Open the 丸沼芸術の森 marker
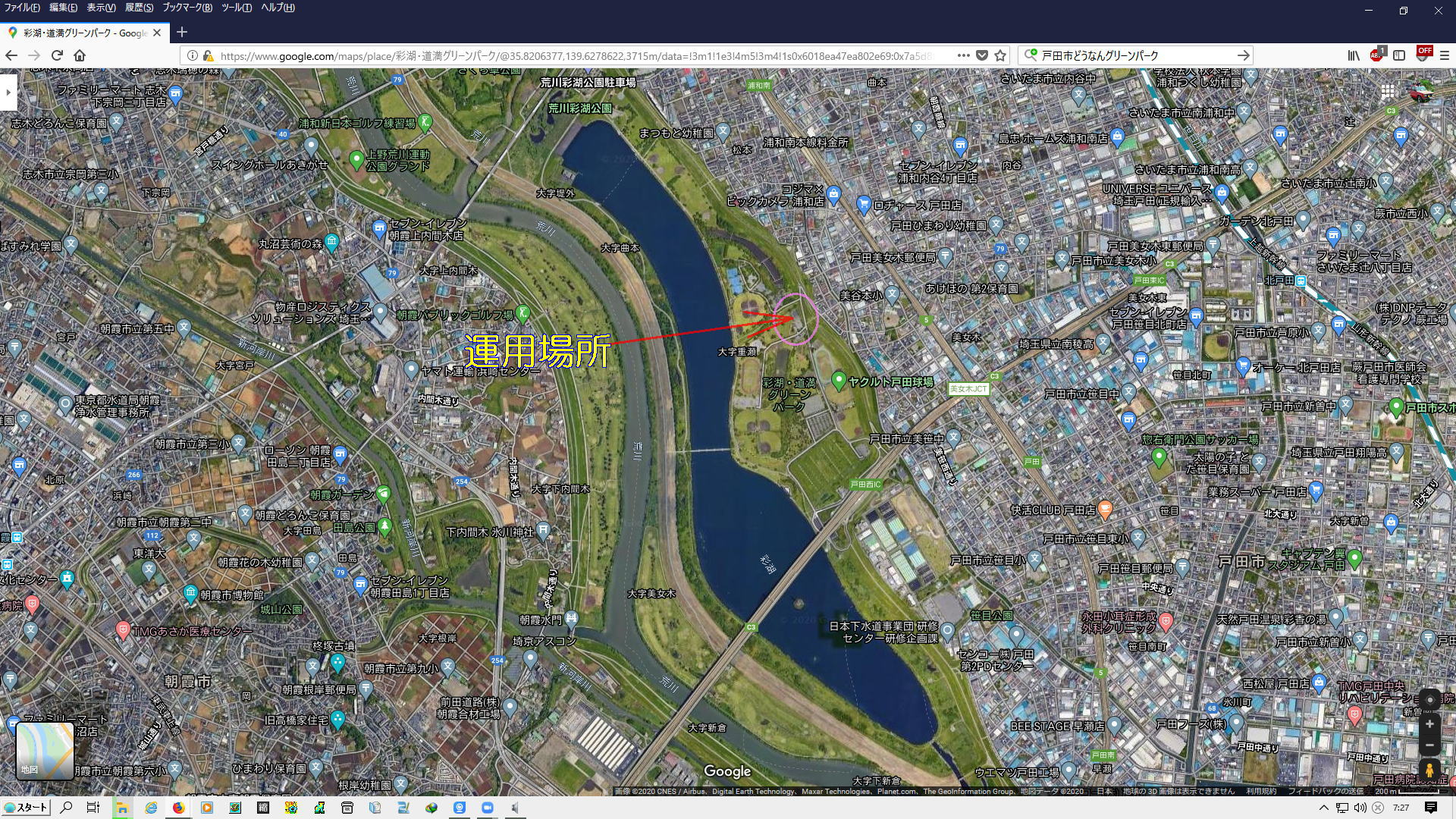The width and height of the screenshot is (1456, 819). point(331,242)
